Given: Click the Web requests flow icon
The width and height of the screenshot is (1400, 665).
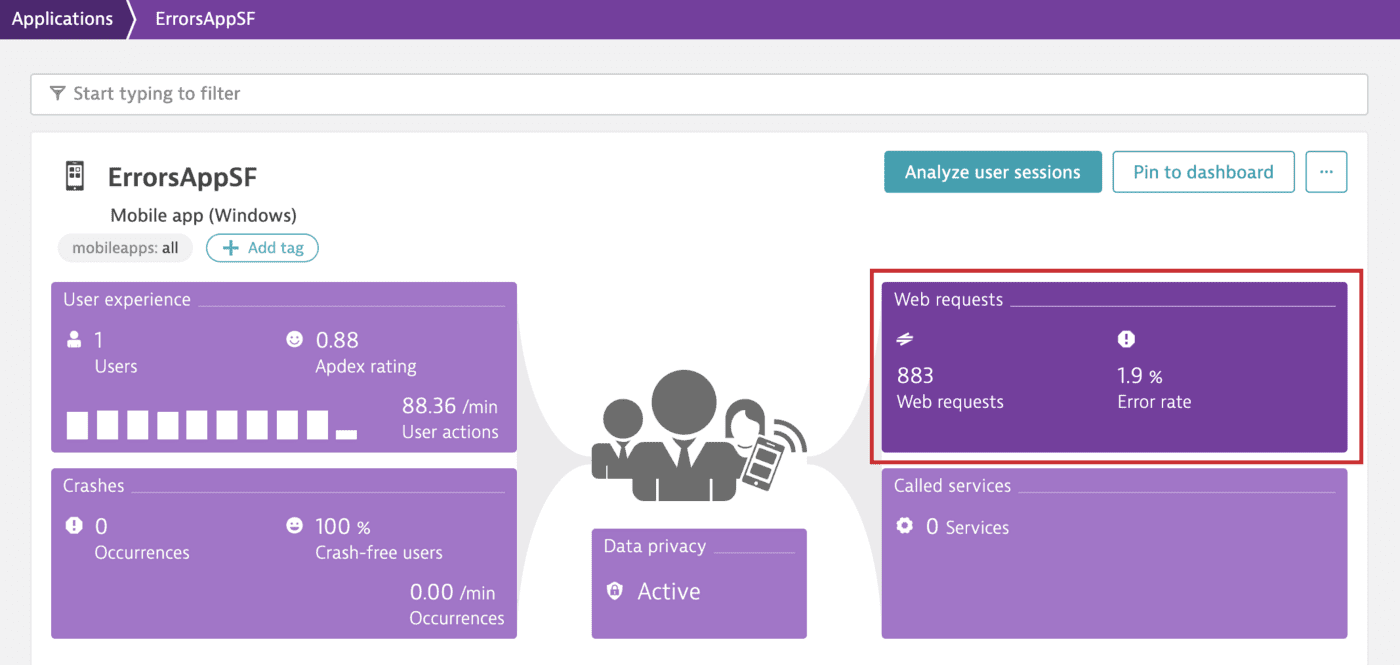Looking at the screenshot, I should point(905,338).
